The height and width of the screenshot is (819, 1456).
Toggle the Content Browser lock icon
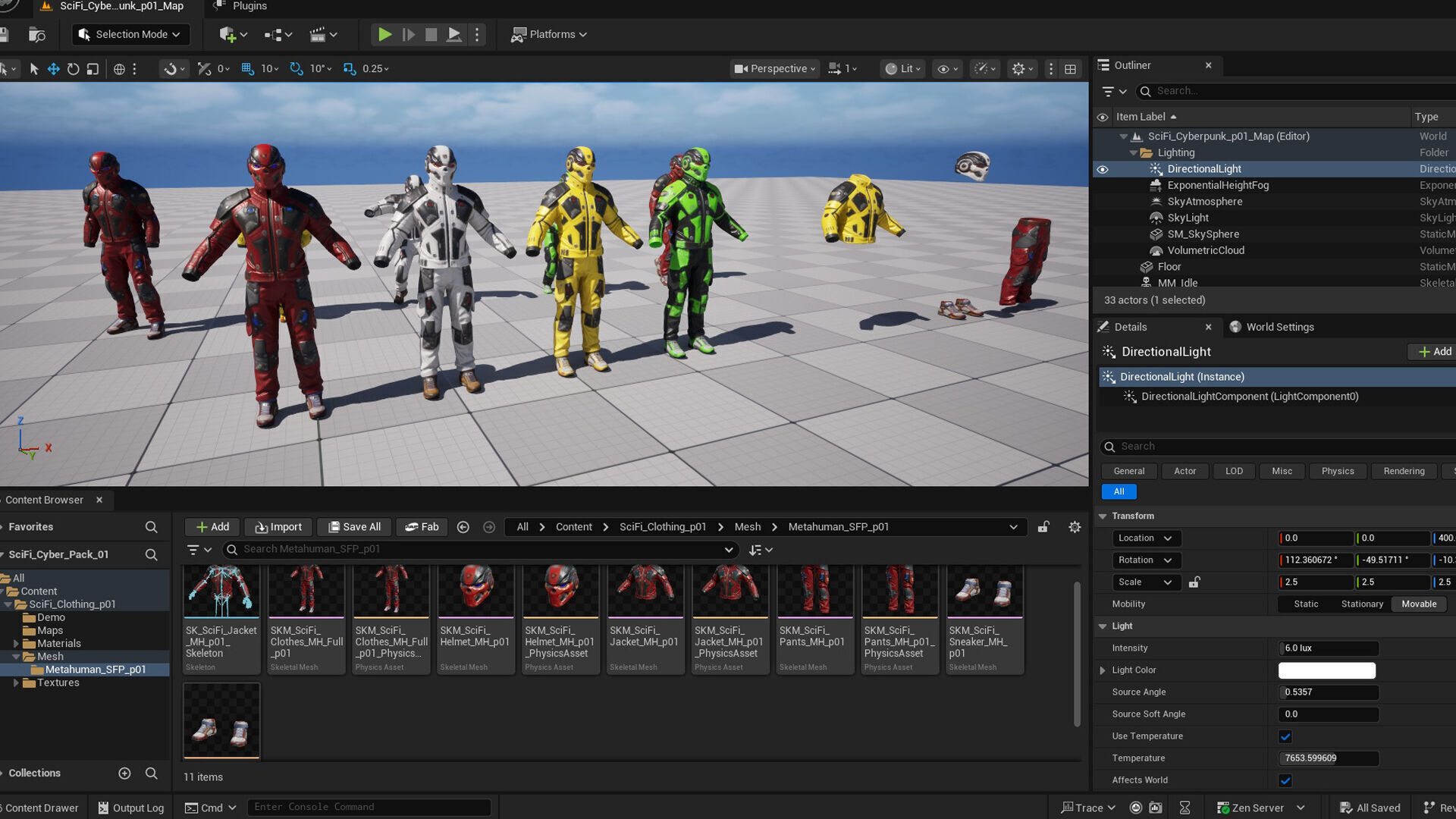coord(1043,527)
